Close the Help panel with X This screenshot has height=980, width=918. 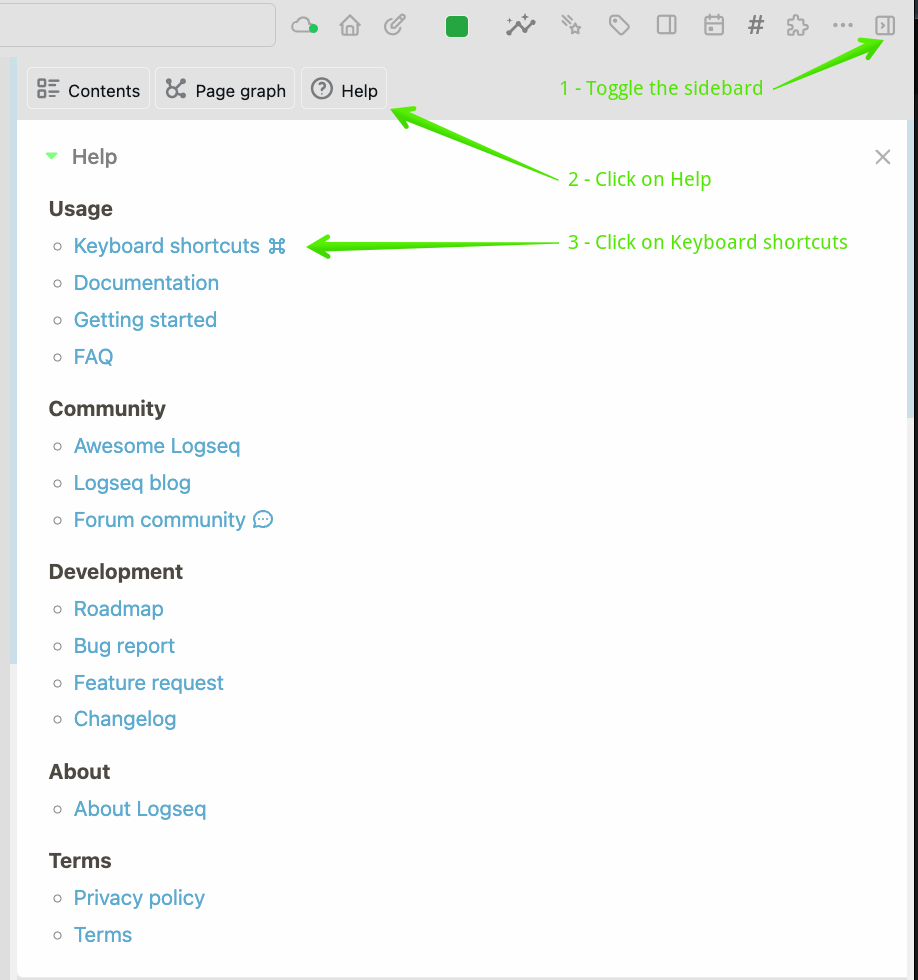[x=882, y=157]
